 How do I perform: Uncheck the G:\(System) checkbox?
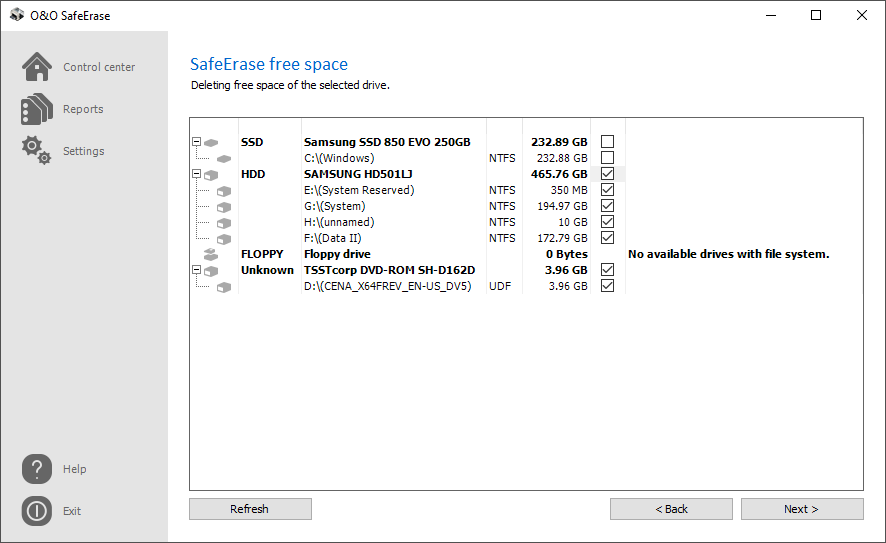click(x=607, y=206)
